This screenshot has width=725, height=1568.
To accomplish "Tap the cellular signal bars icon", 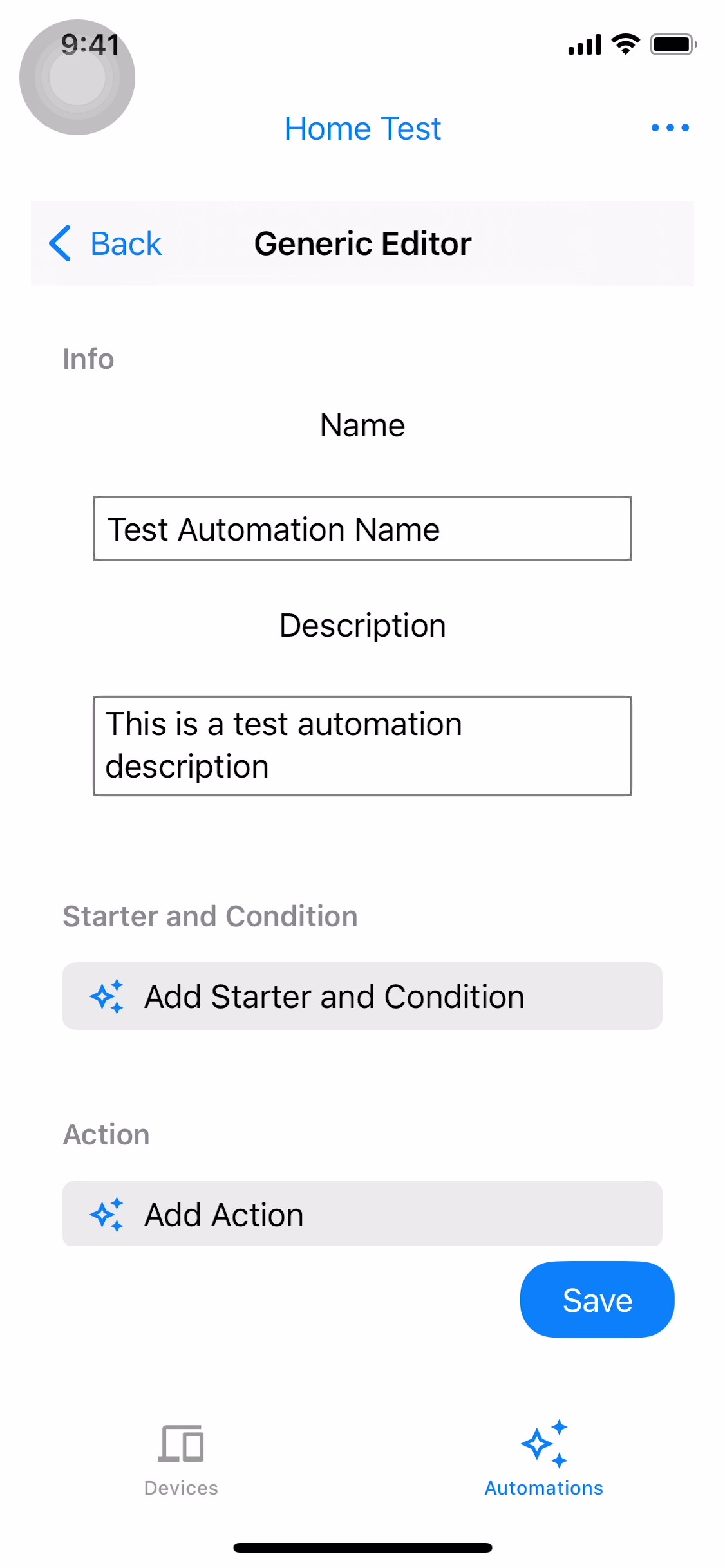I will click(585, 45).
